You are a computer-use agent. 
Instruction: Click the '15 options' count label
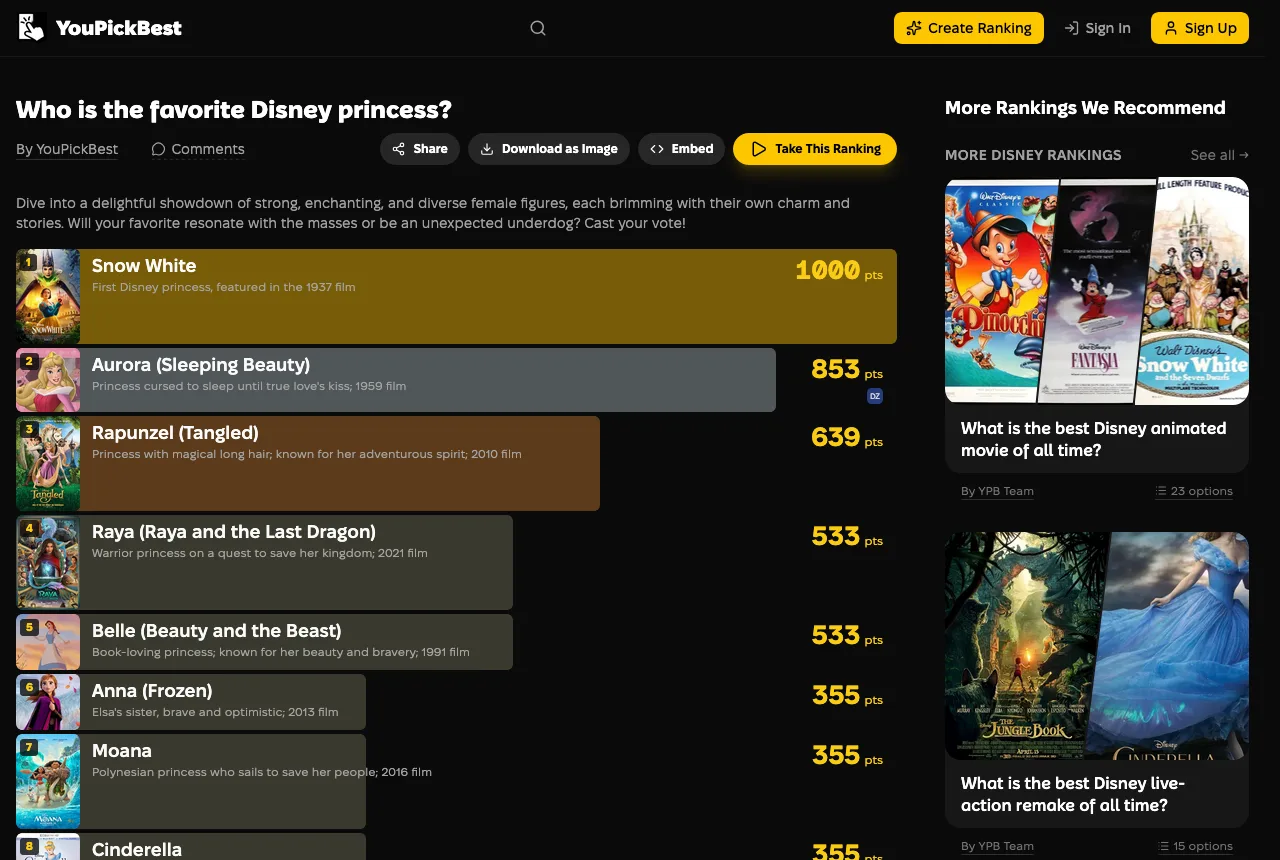(1194, 846)
